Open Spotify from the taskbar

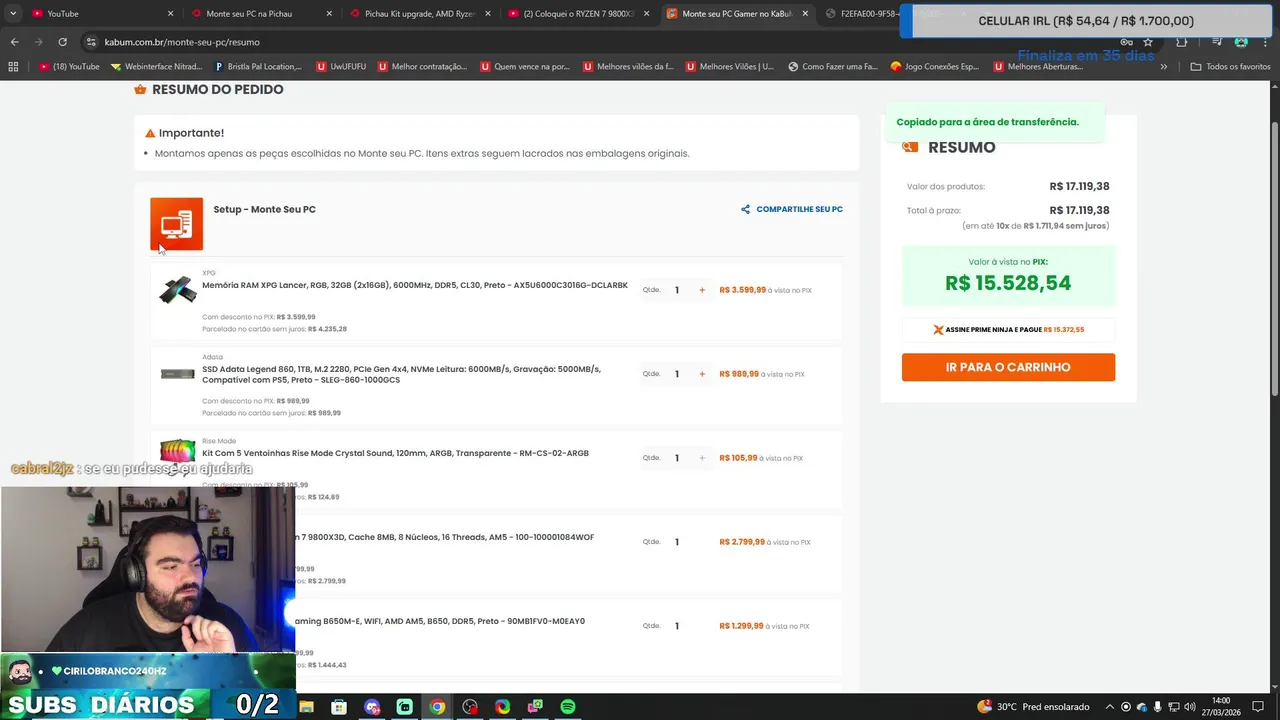pyautogui.click(x=567, y=707)
